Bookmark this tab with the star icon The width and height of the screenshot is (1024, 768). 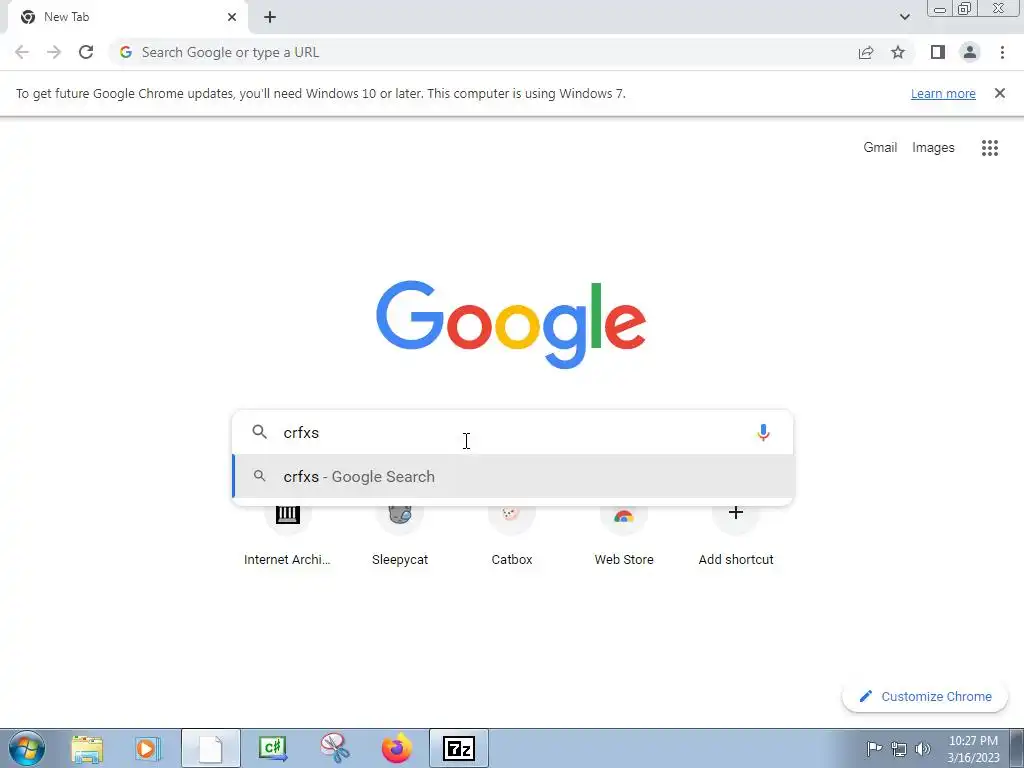tap(898, 52)
